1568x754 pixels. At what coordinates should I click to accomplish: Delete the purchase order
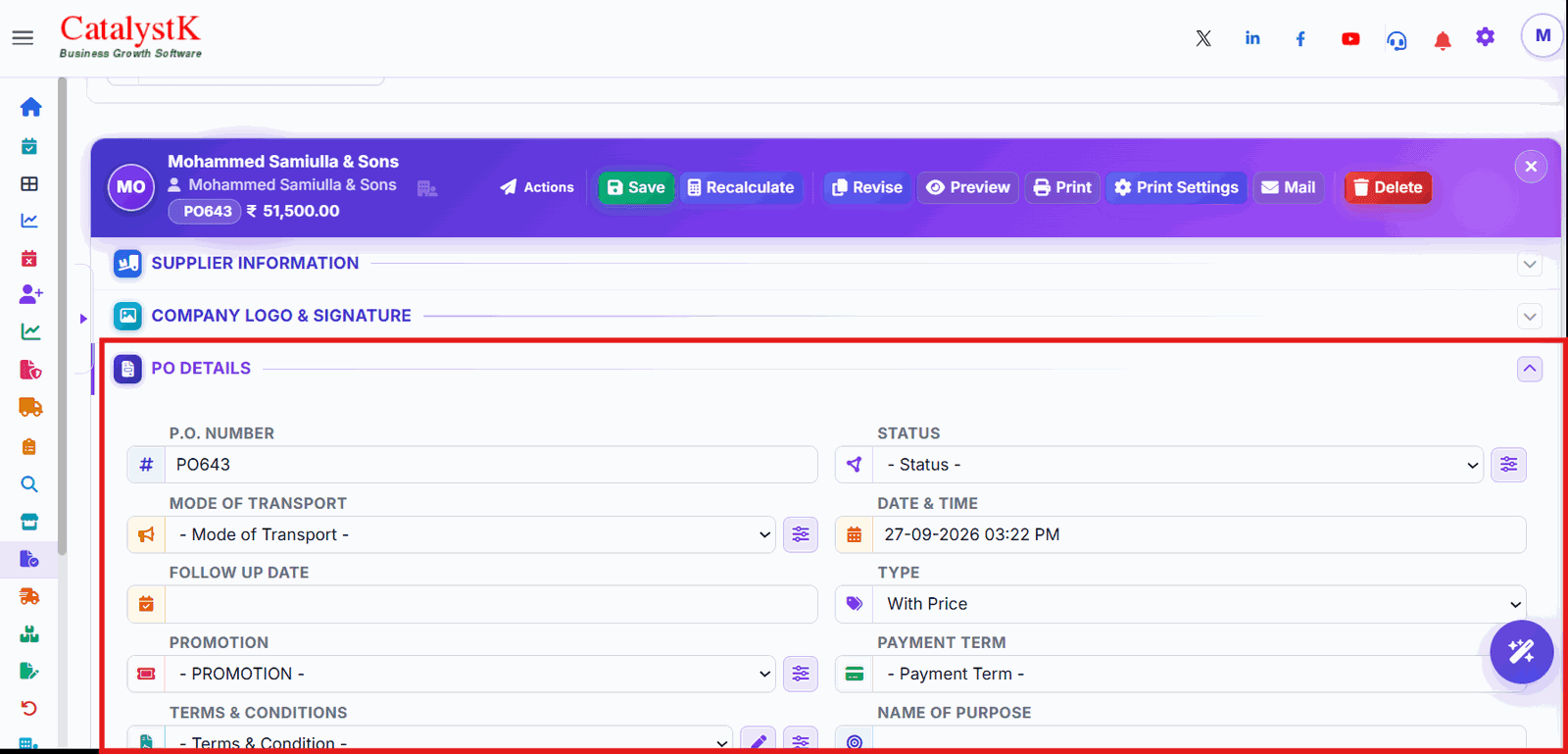1388,187
